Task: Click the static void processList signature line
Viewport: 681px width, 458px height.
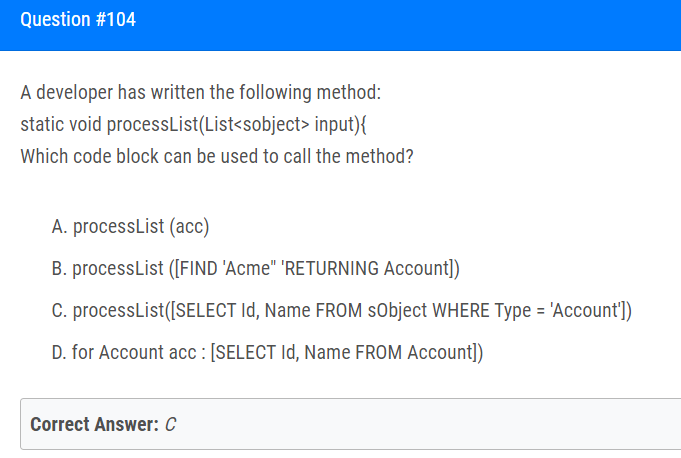Action: pyautogui.click(x=194, y=125)
